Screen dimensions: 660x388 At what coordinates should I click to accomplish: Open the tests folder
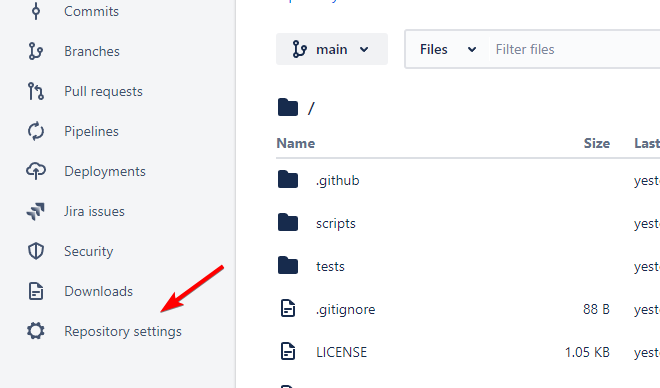(330, 266)
